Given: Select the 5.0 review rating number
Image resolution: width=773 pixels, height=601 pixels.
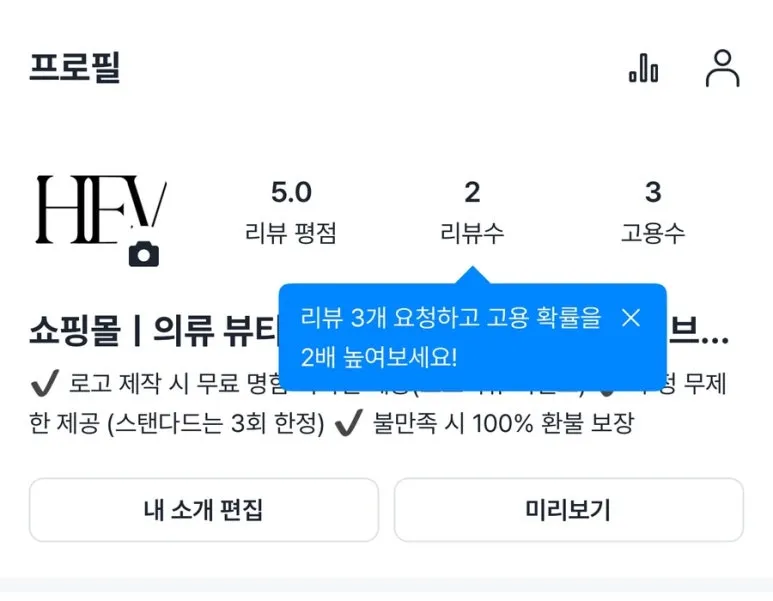Looking at the screenshot, I should (x=291, y=192).
